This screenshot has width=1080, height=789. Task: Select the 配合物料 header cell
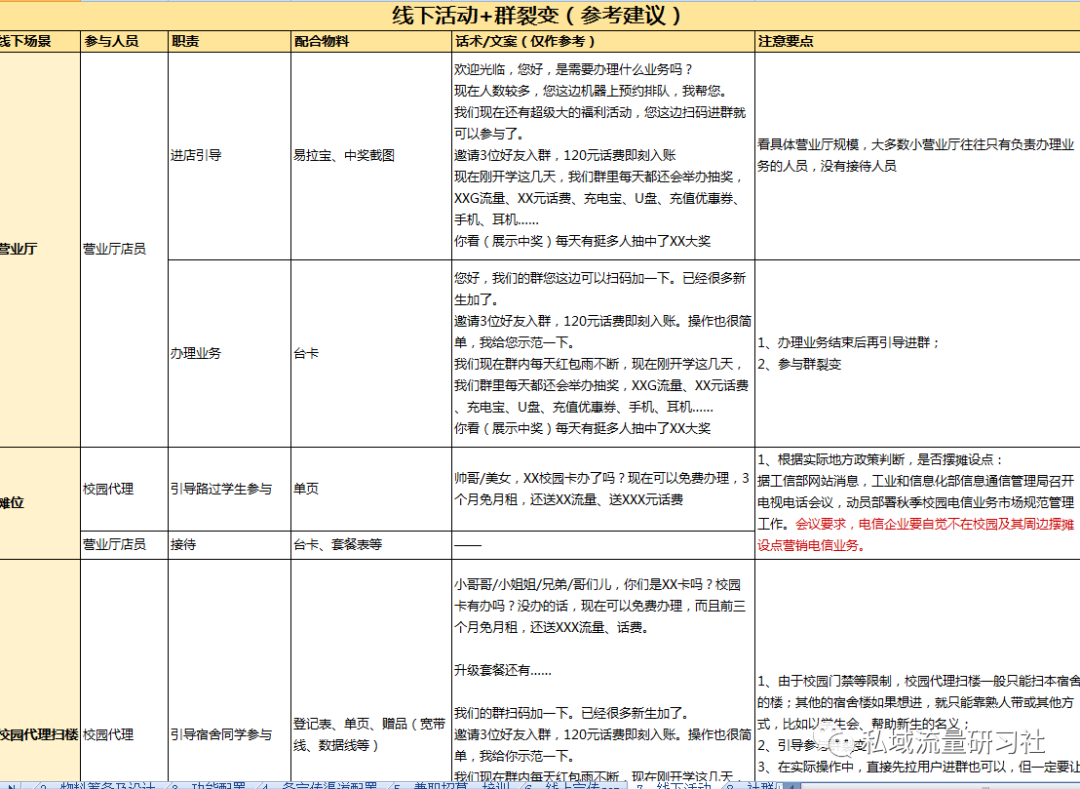click(371, 41)
